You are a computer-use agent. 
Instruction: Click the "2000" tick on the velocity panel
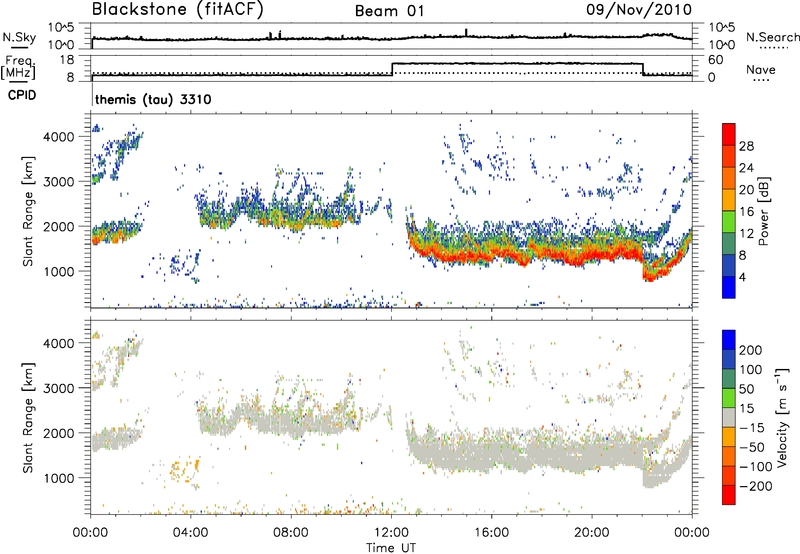[58, 433]
